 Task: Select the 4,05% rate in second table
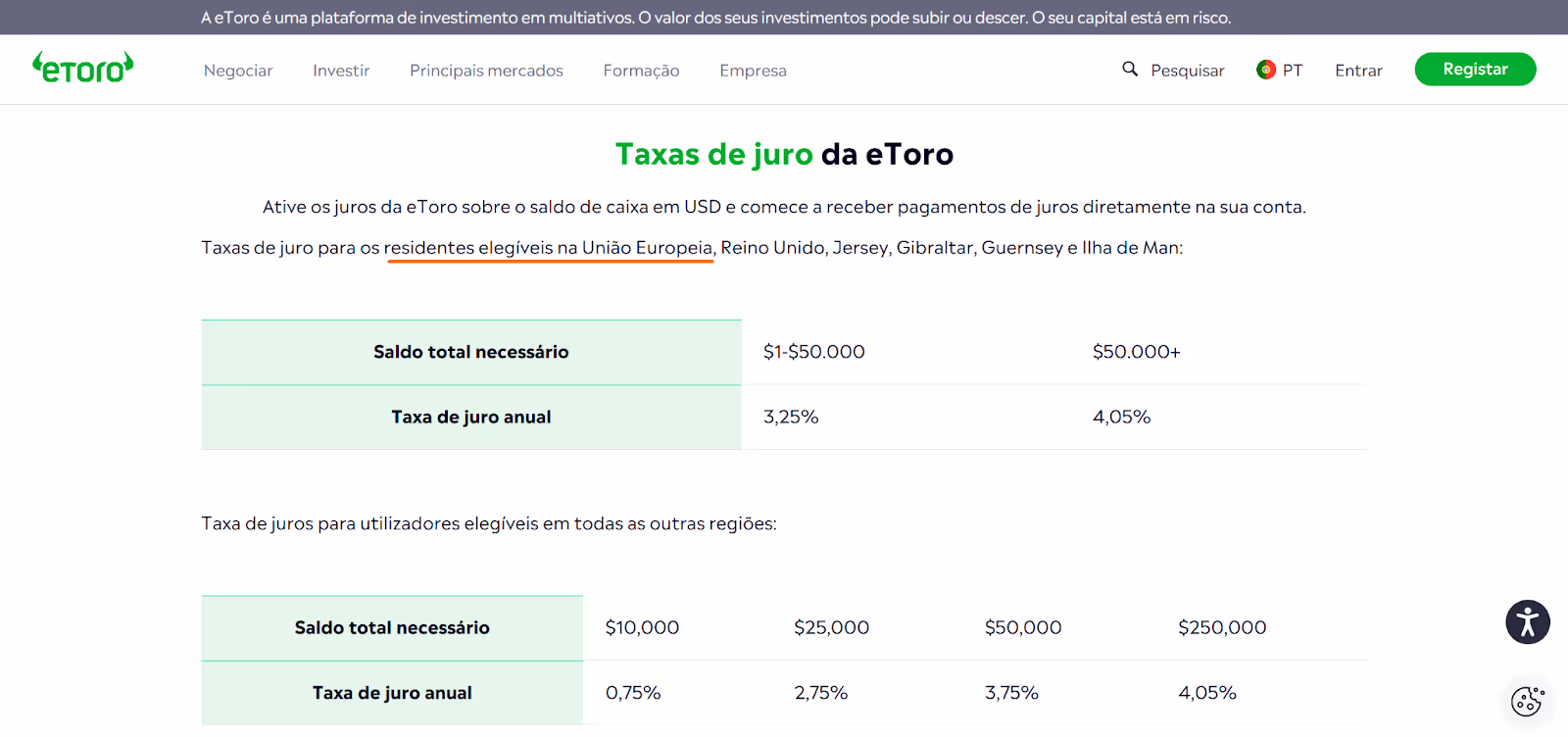coord(1207,693)
